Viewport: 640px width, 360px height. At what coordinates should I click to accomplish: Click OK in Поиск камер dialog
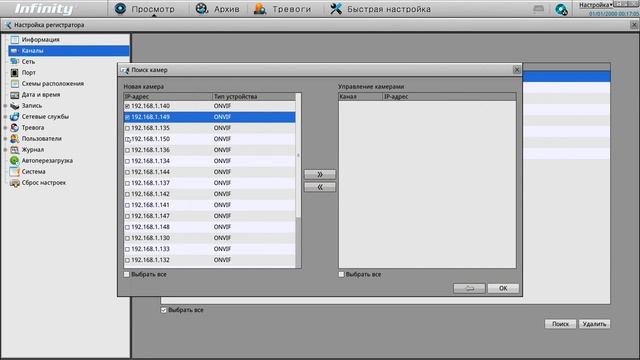point(503,288)
